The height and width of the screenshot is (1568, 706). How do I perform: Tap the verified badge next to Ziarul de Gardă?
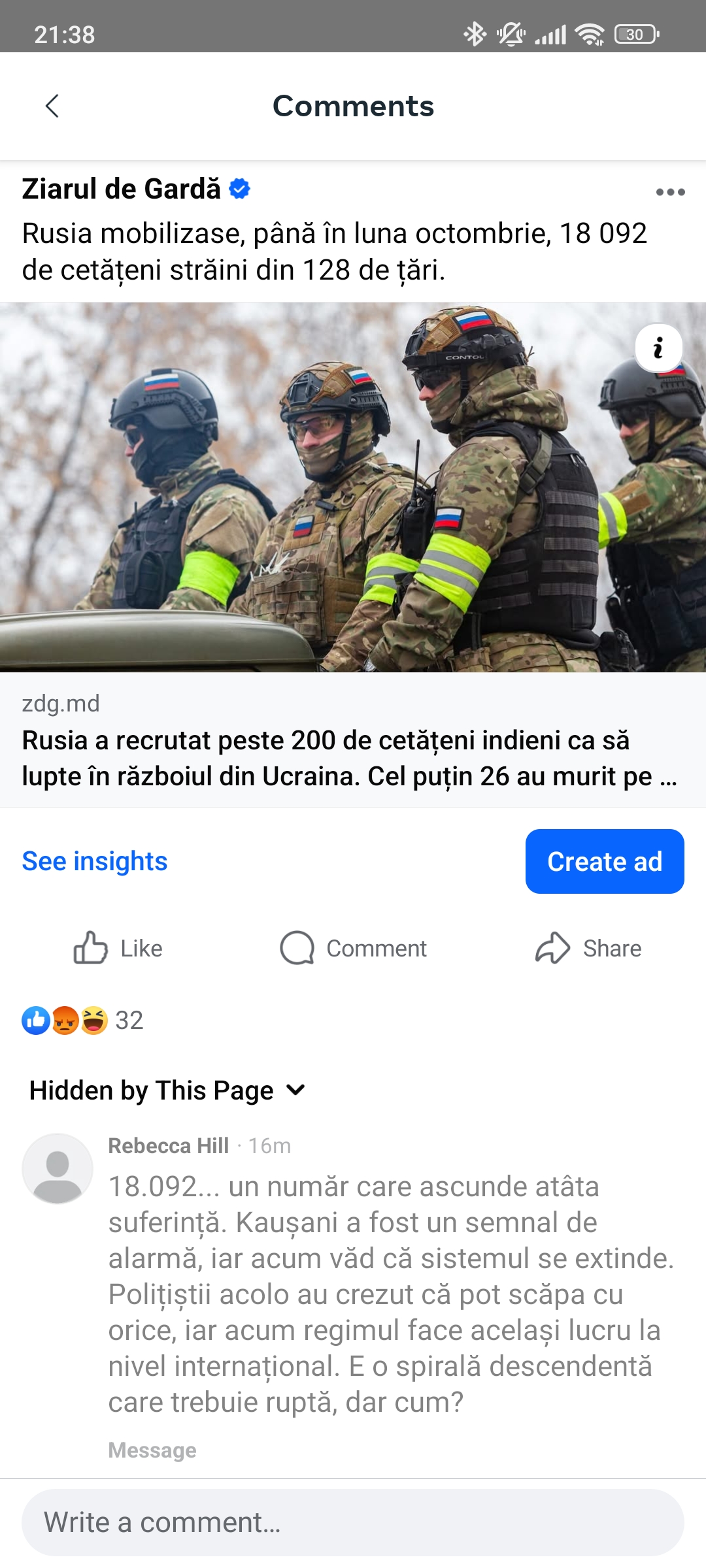[x=240, y=189]
